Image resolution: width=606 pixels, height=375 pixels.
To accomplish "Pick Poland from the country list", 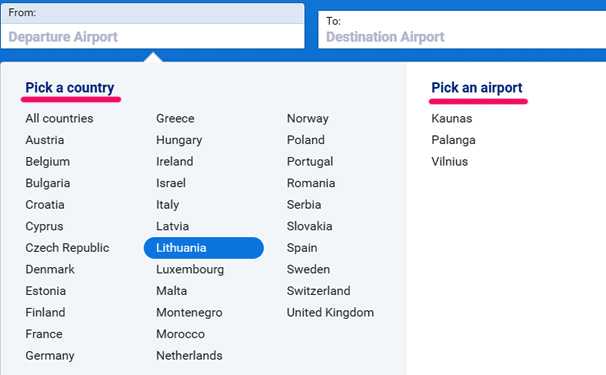I will pyautogui.click(x=306, y=140).
